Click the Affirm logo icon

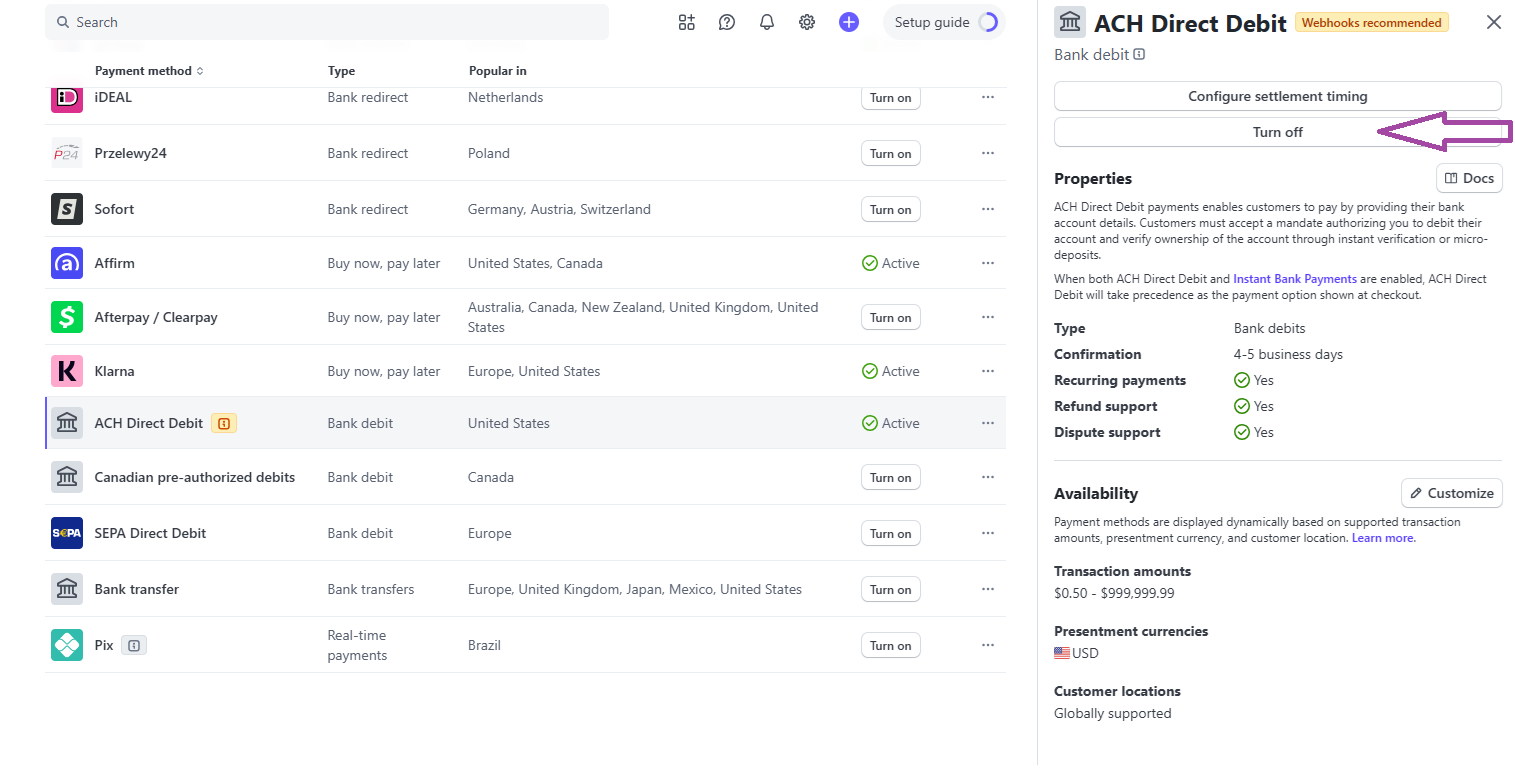67,263
